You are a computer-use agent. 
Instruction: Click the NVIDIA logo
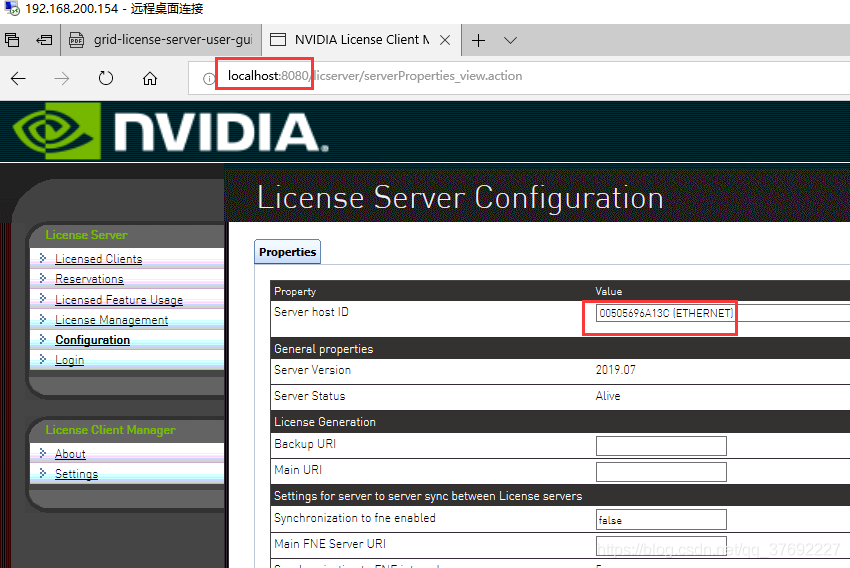click(170, 131)
